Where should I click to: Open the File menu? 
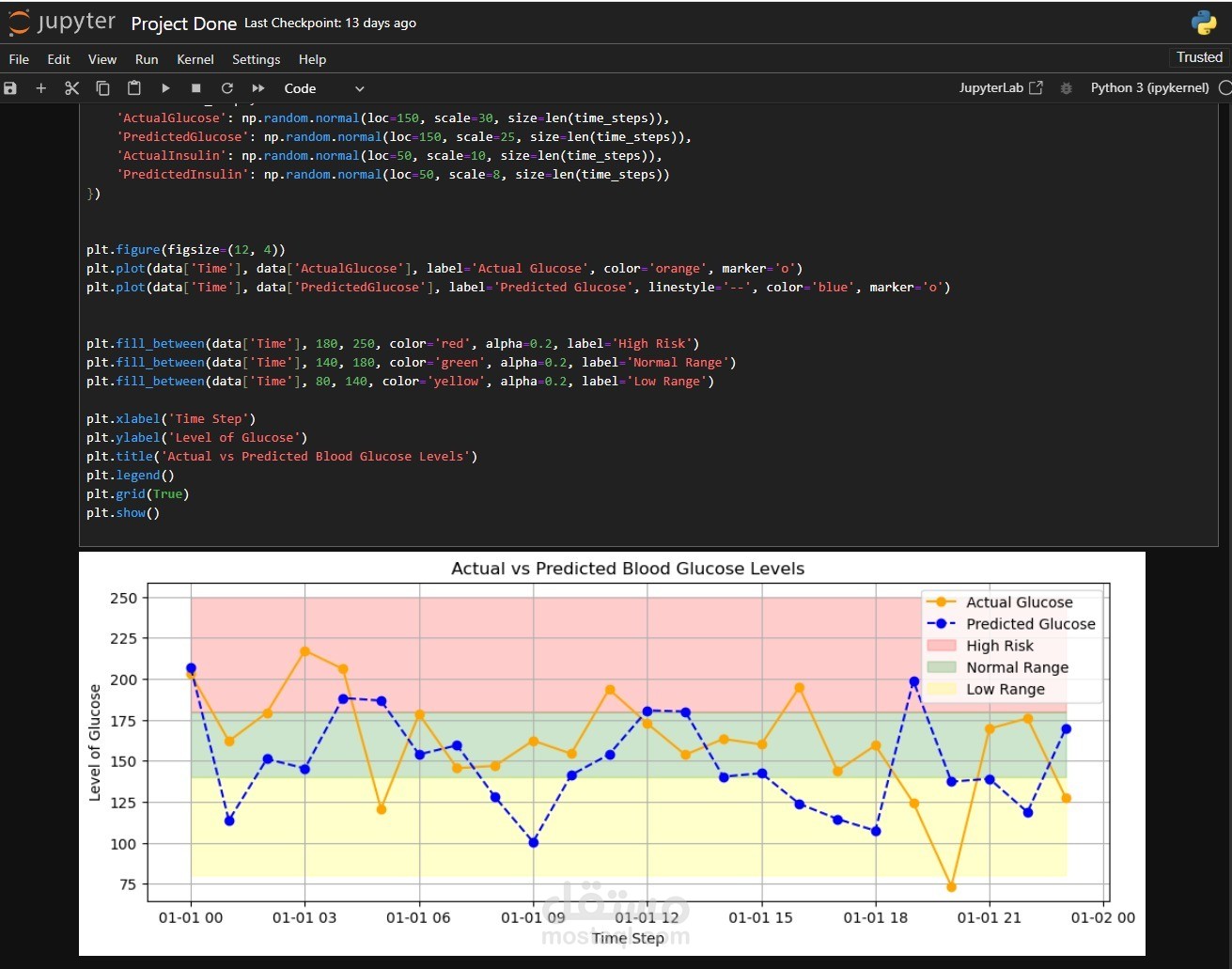coord(19,59)
